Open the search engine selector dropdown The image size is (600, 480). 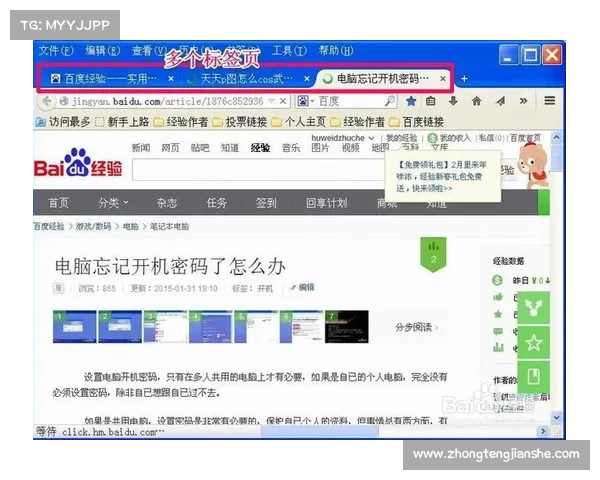pyautogui.click(x=307, y=101)
